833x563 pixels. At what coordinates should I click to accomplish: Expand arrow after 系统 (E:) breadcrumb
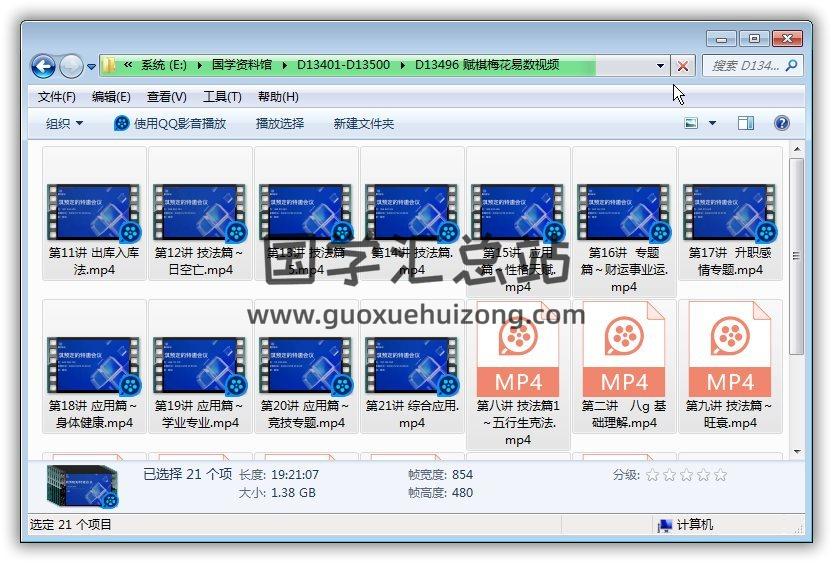(199, 66)
